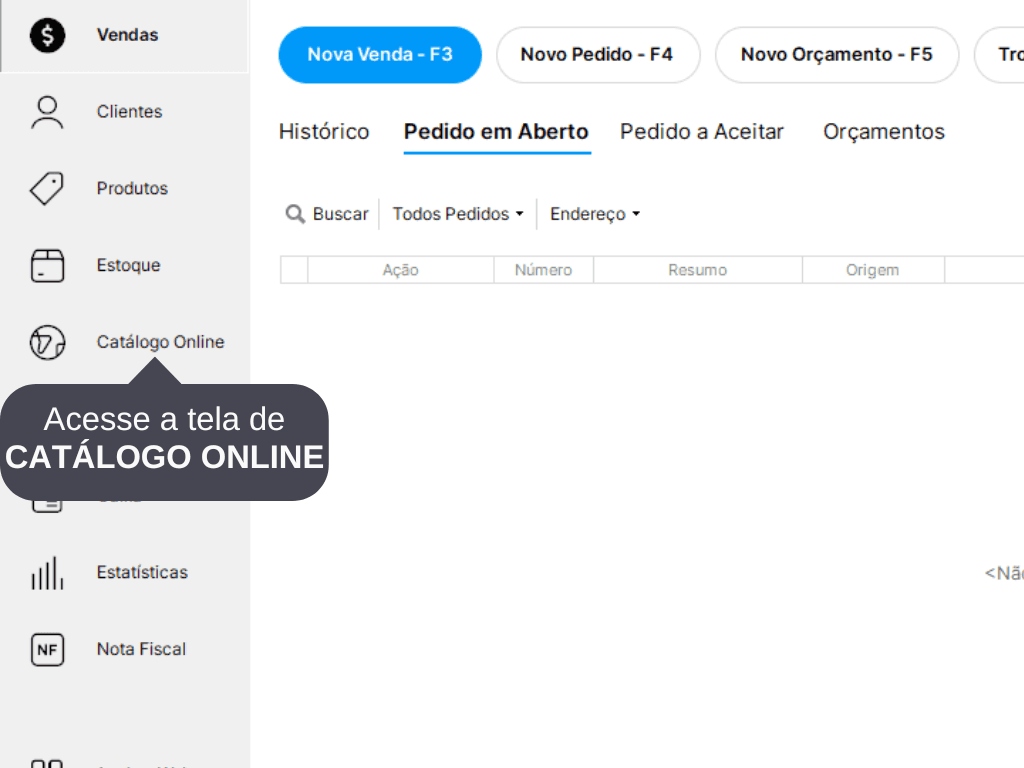Sort by the Número column header
This screenshot has width=1024, height=768.
coord(543,270)
